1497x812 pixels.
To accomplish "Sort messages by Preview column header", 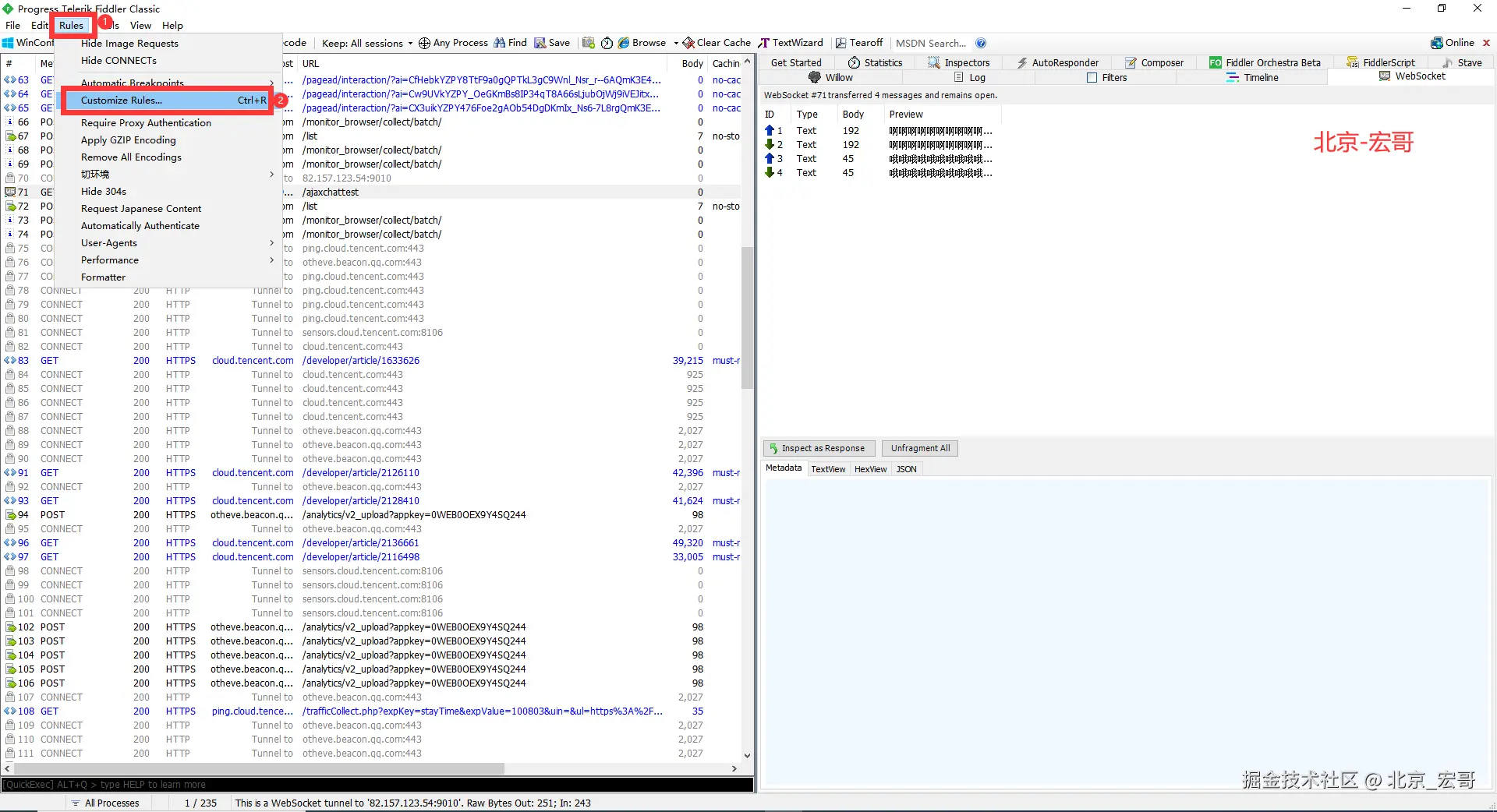I will (942, 114).
